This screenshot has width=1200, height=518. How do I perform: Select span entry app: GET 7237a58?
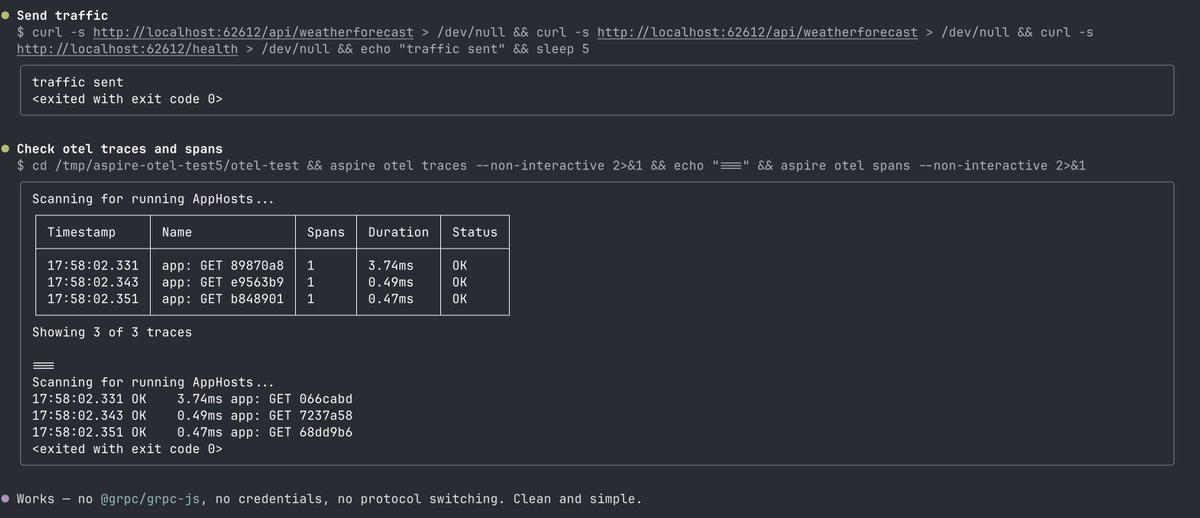click(290, 415)
